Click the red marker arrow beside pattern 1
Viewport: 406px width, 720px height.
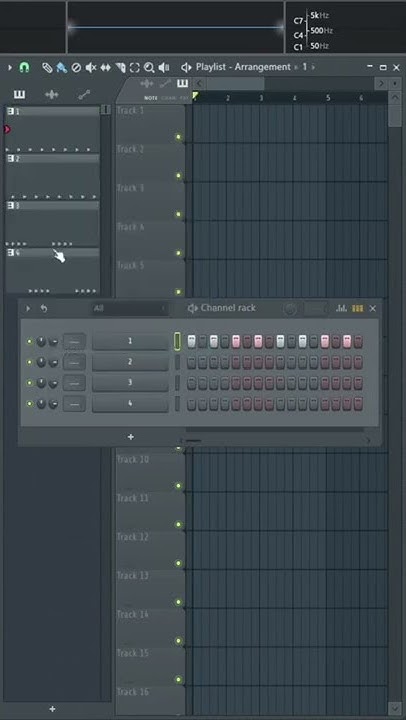7,129
